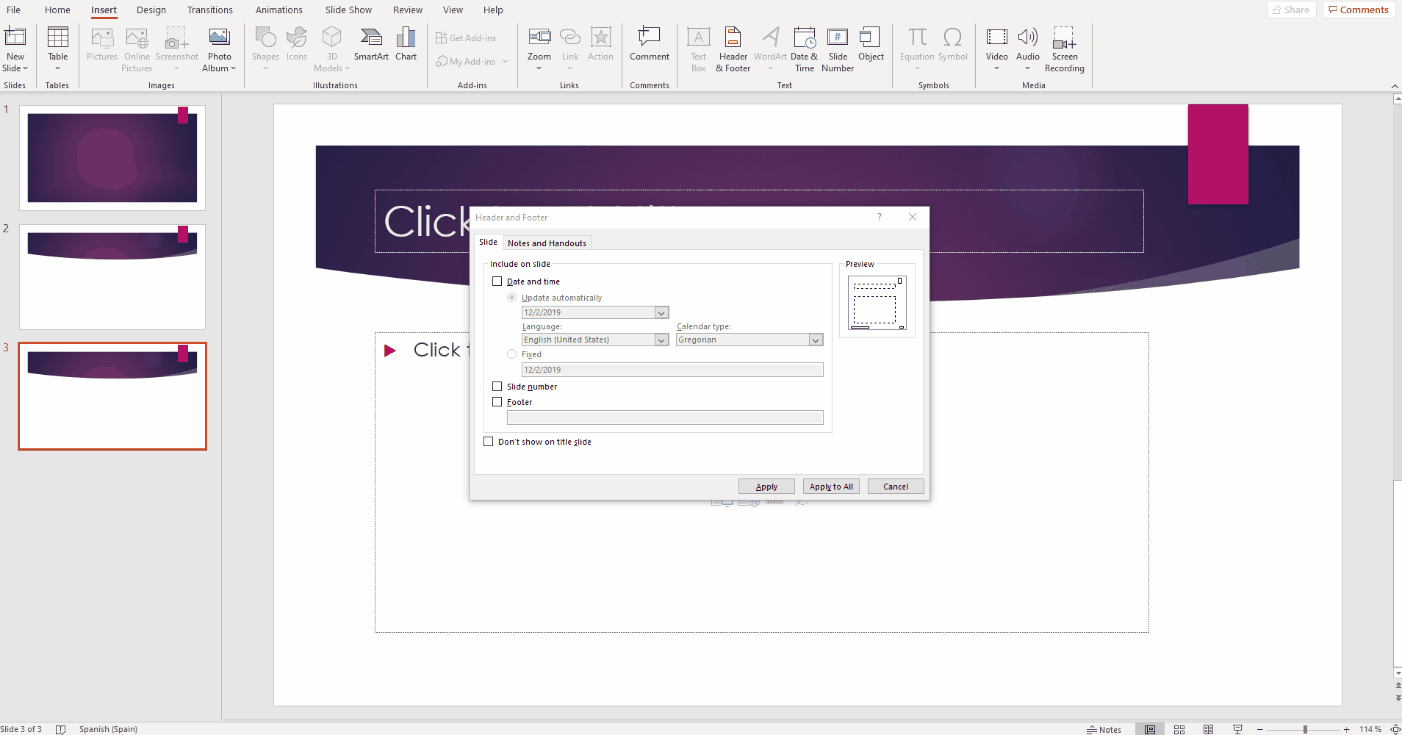1402x735 pixels.
Task: Switch to Slide Sorter view icon
Action: 1179,729
